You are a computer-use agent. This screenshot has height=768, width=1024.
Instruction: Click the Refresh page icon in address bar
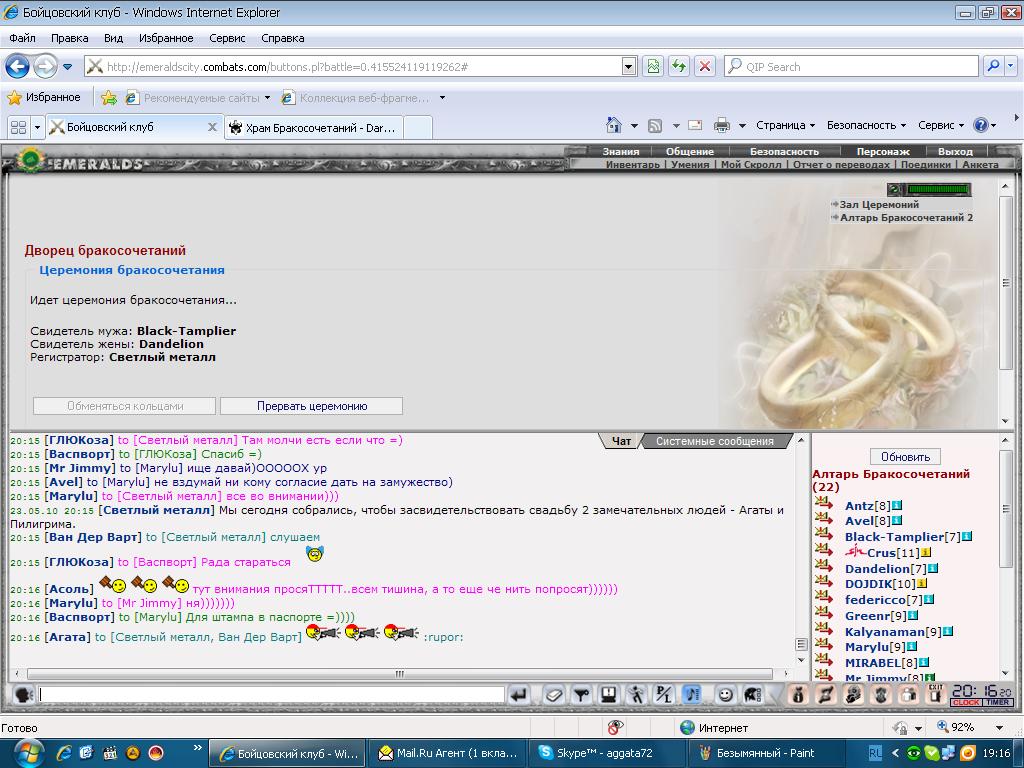pyautogui.click(x=679, y=66)
